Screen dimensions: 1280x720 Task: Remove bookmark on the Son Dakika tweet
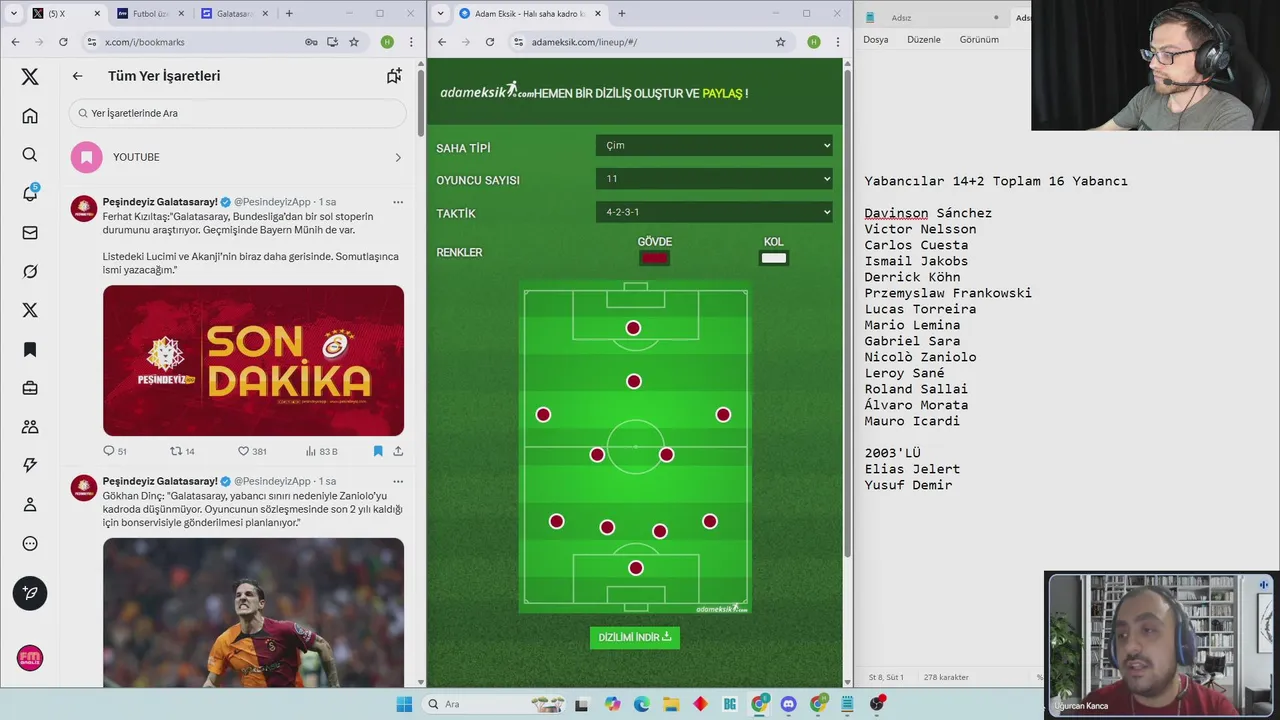[378, 451]
